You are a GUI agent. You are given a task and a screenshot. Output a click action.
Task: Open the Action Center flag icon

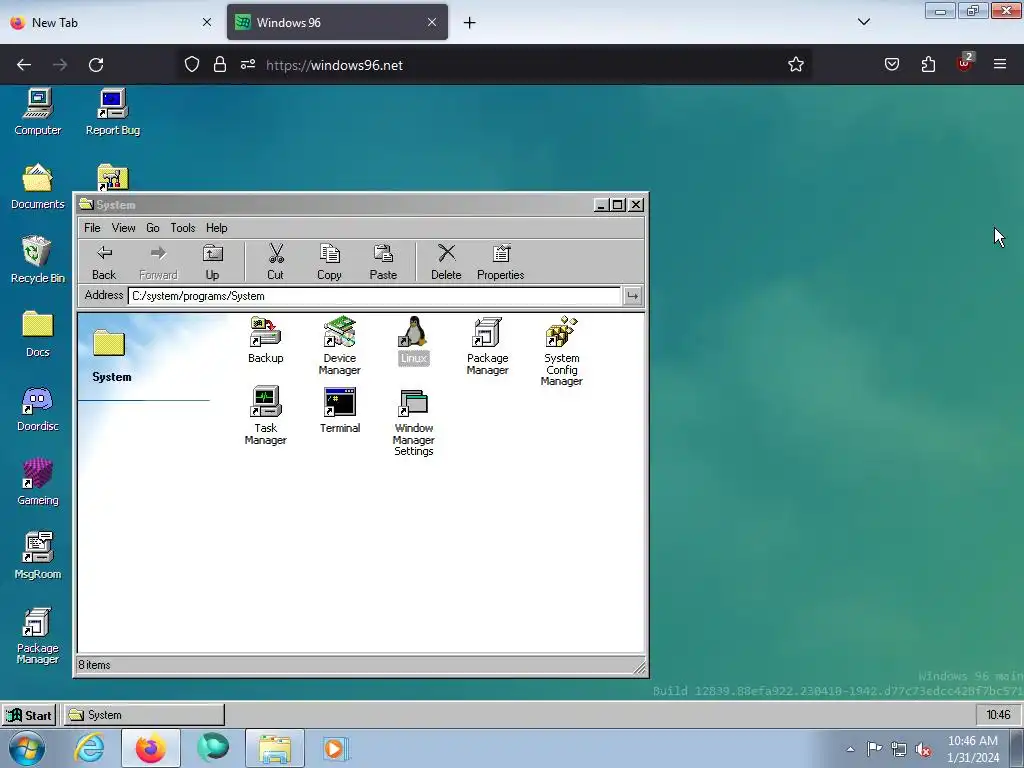coord(874,749)
